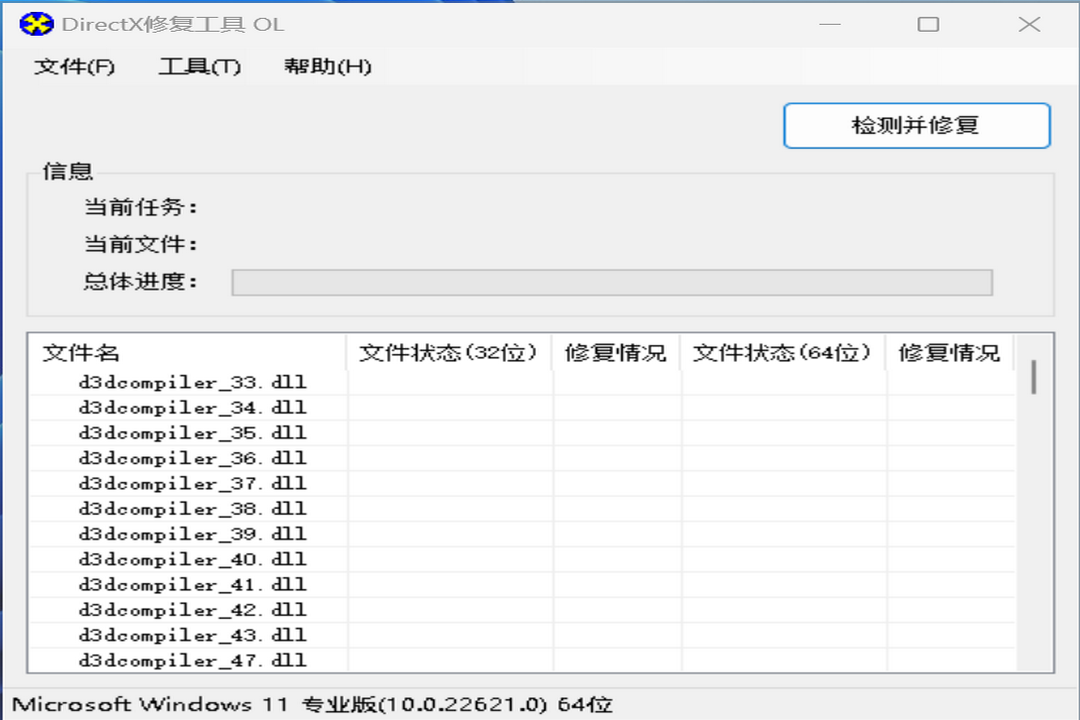This screenshot has width=1080, height=720.
Task: Click the 总体进度 progress bar
Action: [611, 282]
